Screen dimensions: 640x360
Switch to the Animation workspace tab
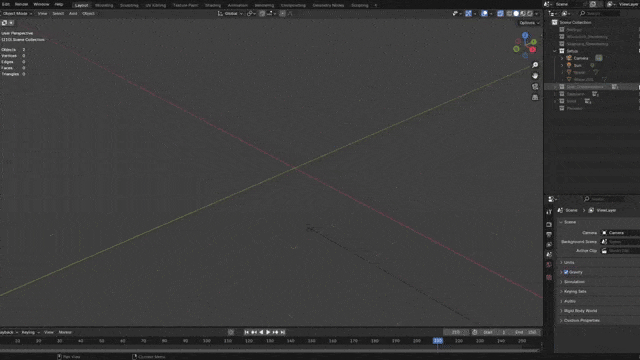coord(238,5)
